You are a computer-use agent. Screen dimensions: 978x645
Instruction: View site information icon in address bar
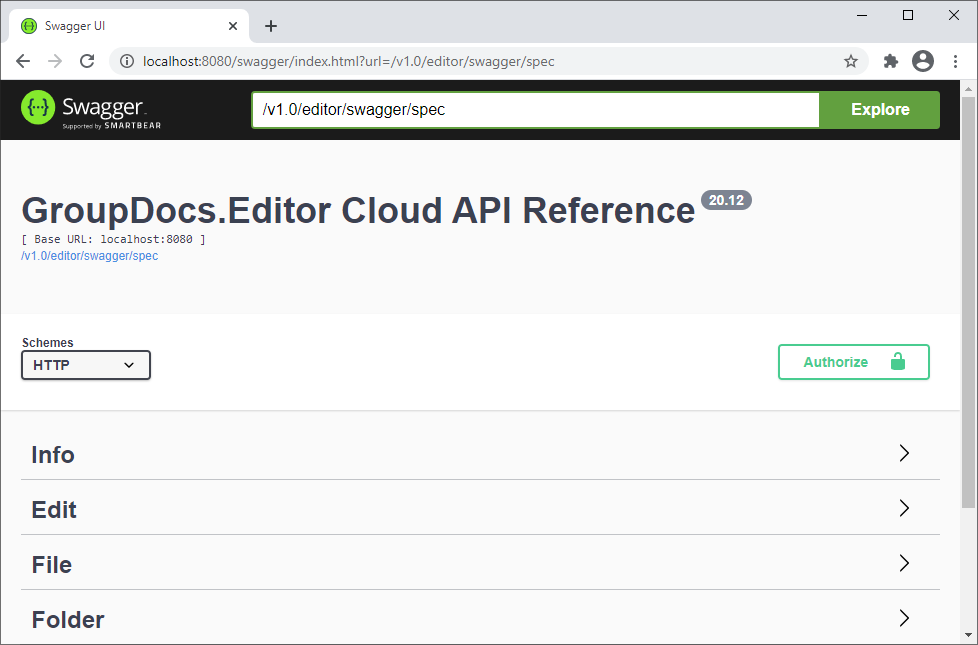(127, 61)
